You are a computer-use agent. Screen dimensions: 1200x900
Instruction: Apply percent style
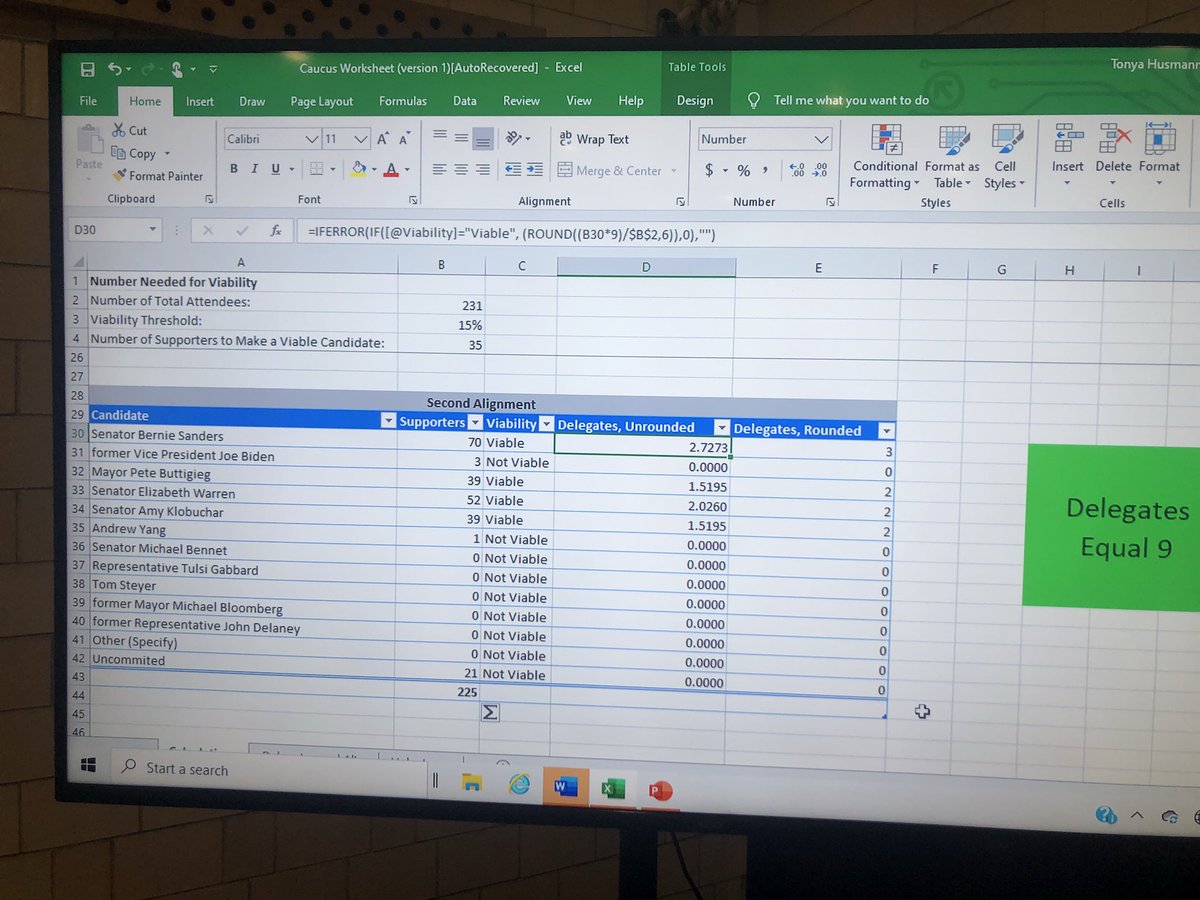coord(744,171)
